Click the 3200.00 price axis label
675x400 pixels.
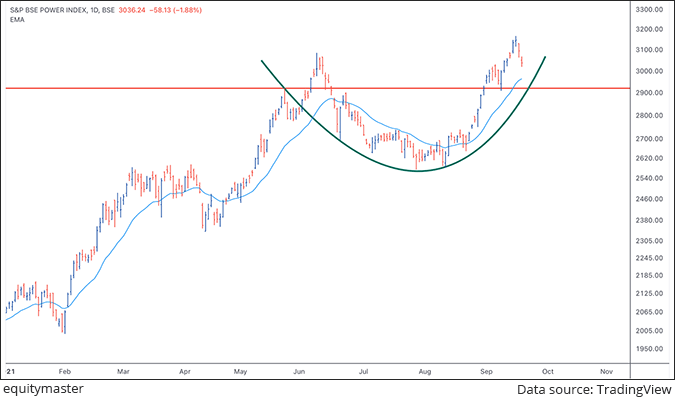[649, 29]
